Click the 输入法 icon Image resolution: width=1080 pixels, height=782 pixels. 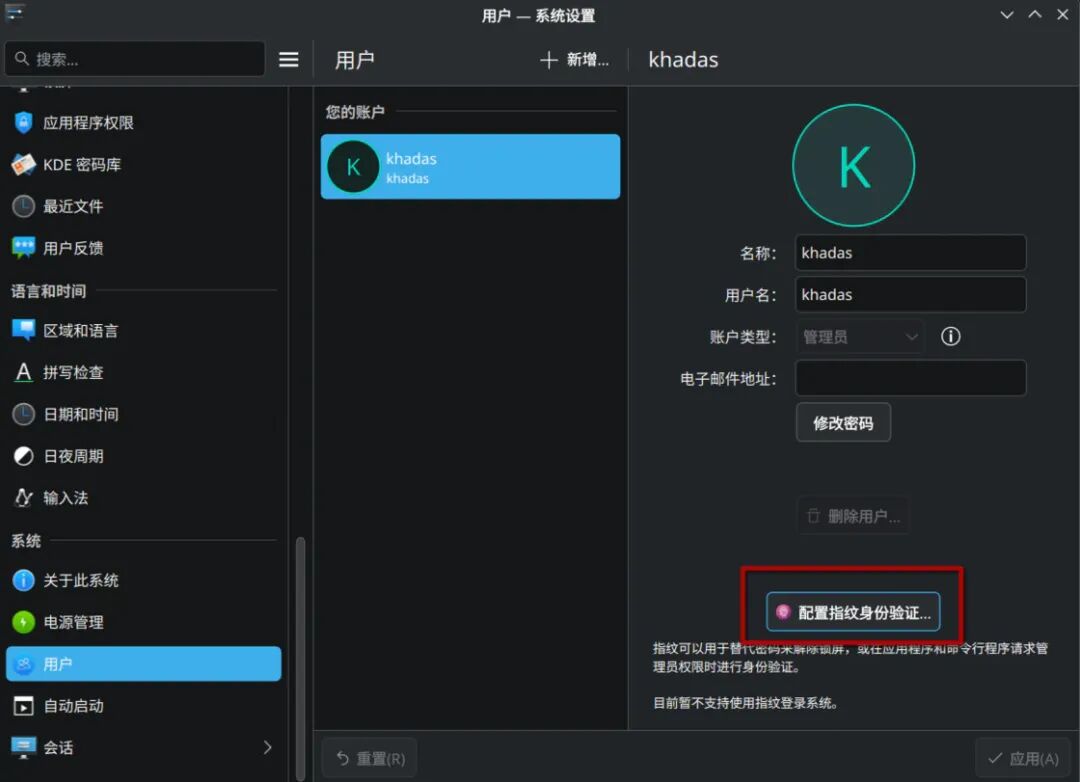point(23,497)
